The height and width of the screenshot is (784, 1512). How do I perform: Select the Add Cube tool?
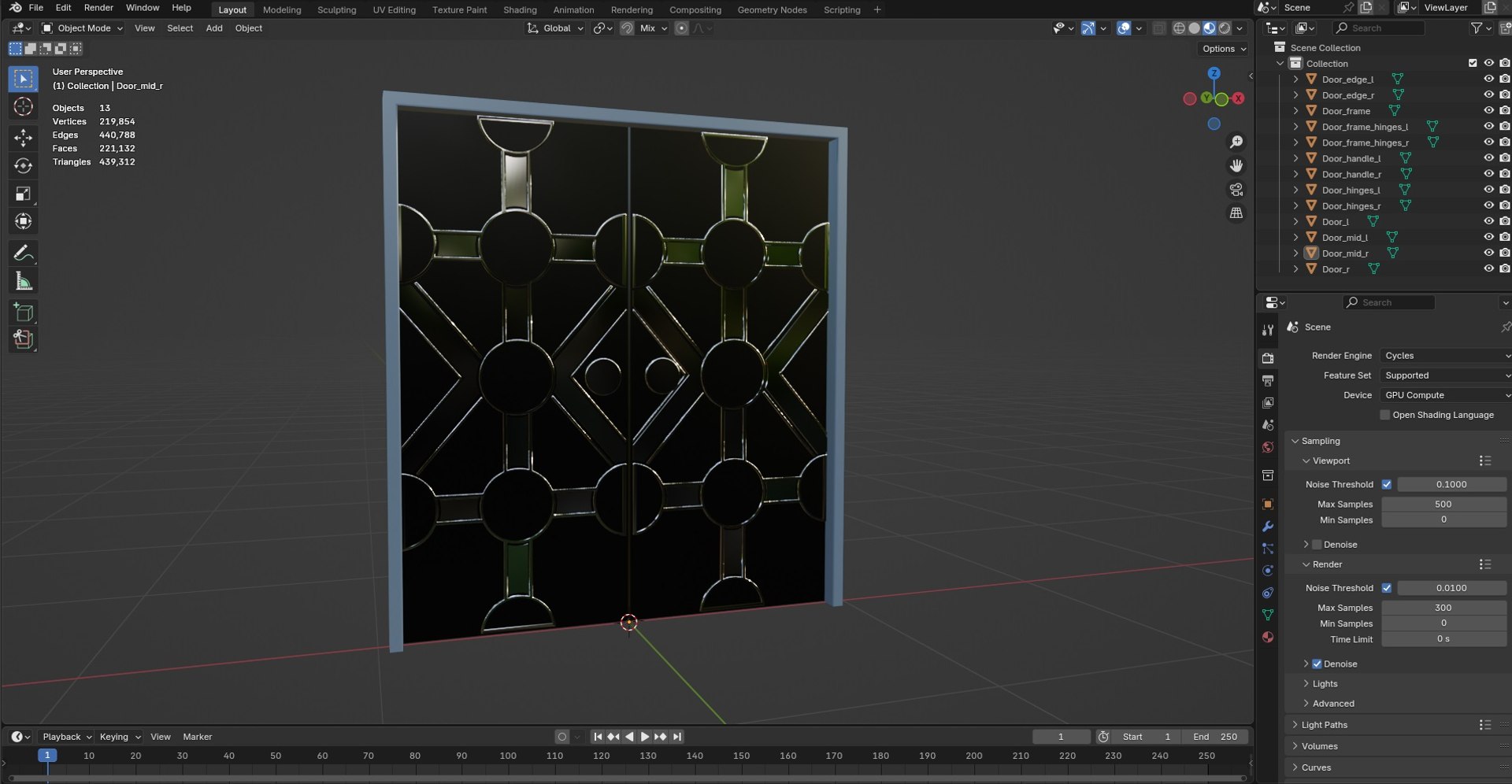pos(23,312)
